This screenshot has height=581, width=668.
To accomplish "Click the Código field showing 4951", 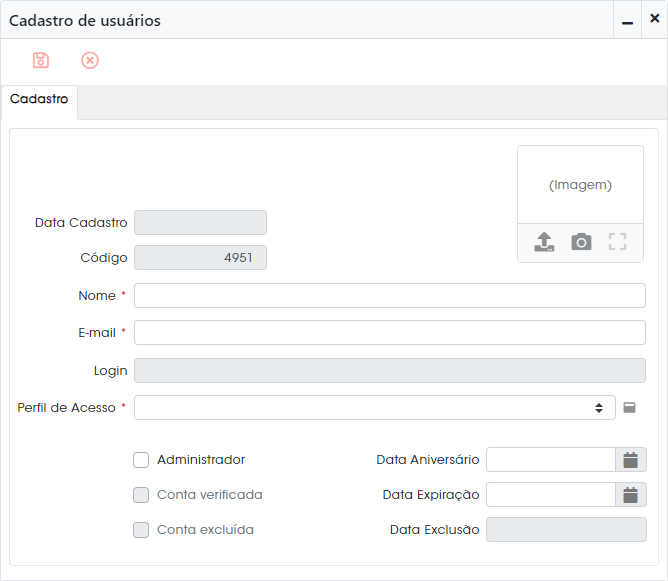I will coord(200,258).
